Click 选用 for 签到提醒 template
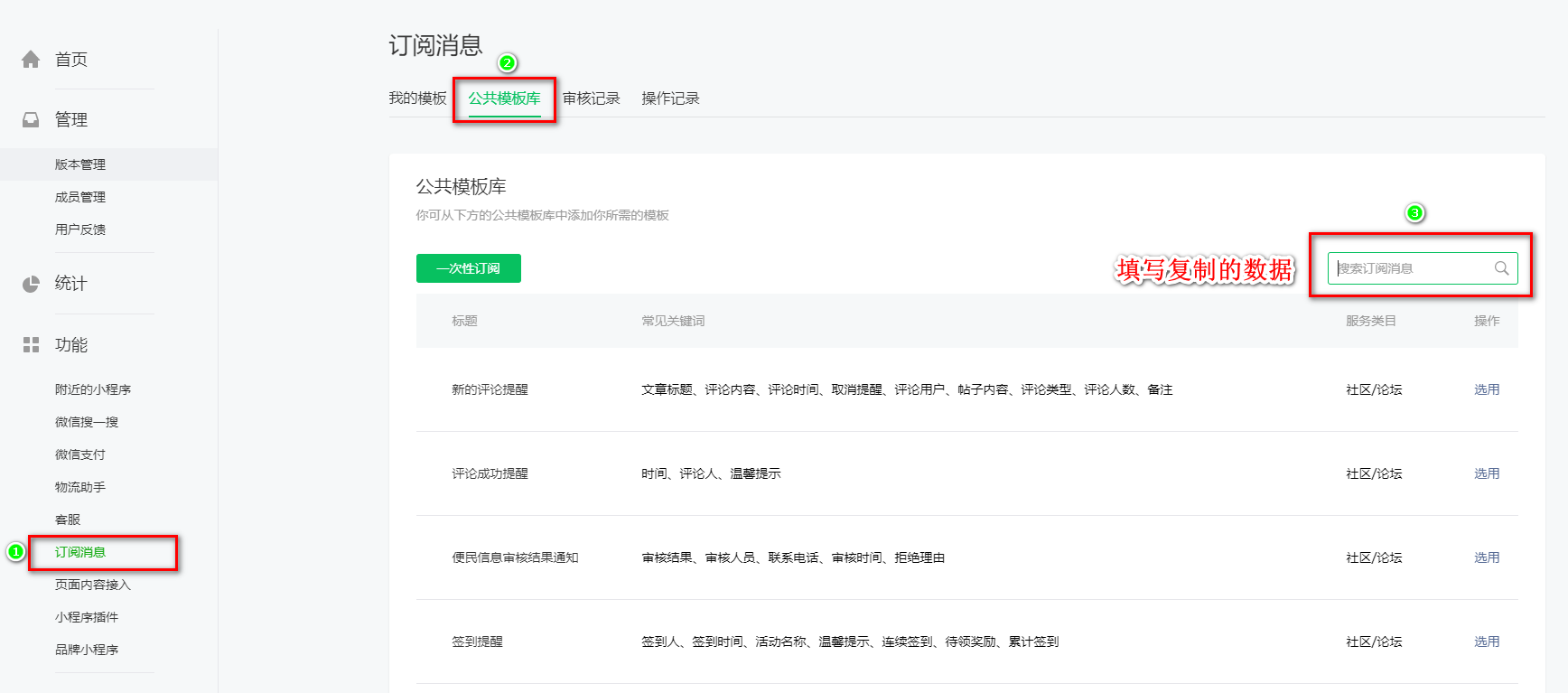 tap(1486, 641)
